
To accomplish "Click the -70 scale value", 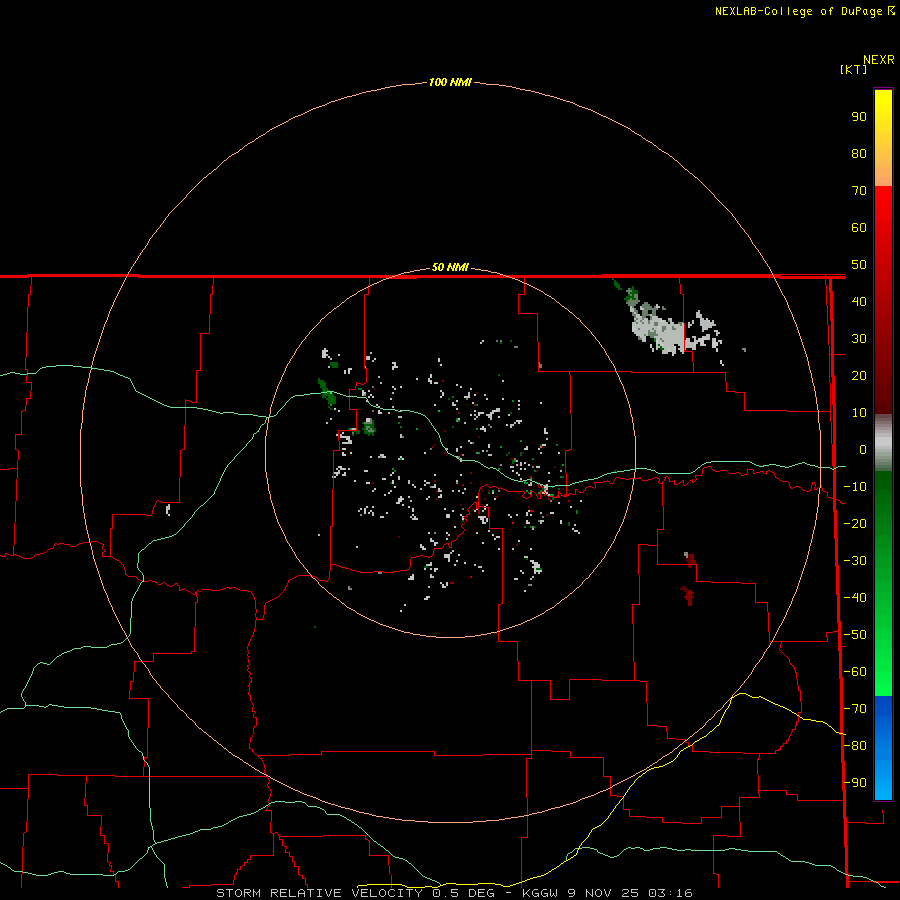I will coord(855,709).
